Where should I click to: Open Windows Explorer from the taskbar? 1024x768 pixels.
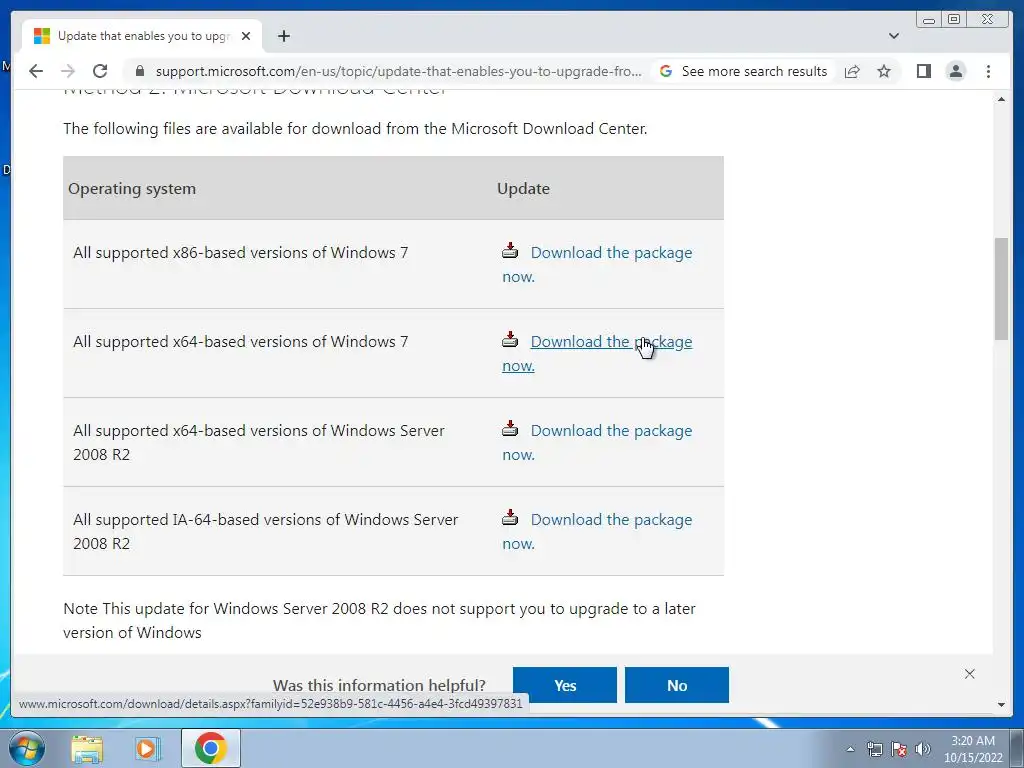tap(87, 748)
